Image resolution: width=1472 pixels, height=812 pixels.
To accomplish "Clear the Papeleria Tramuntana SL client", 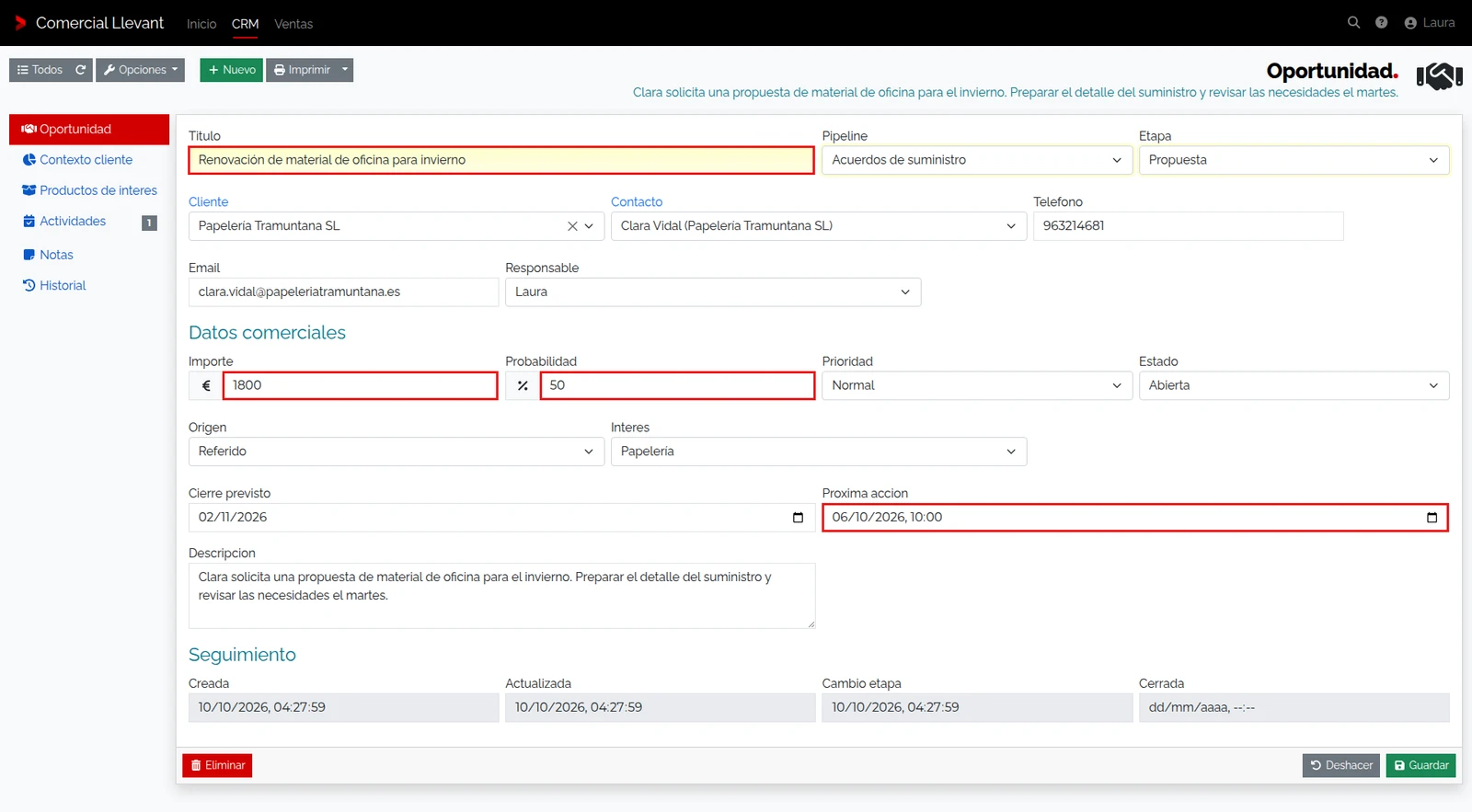I will 572,226.
